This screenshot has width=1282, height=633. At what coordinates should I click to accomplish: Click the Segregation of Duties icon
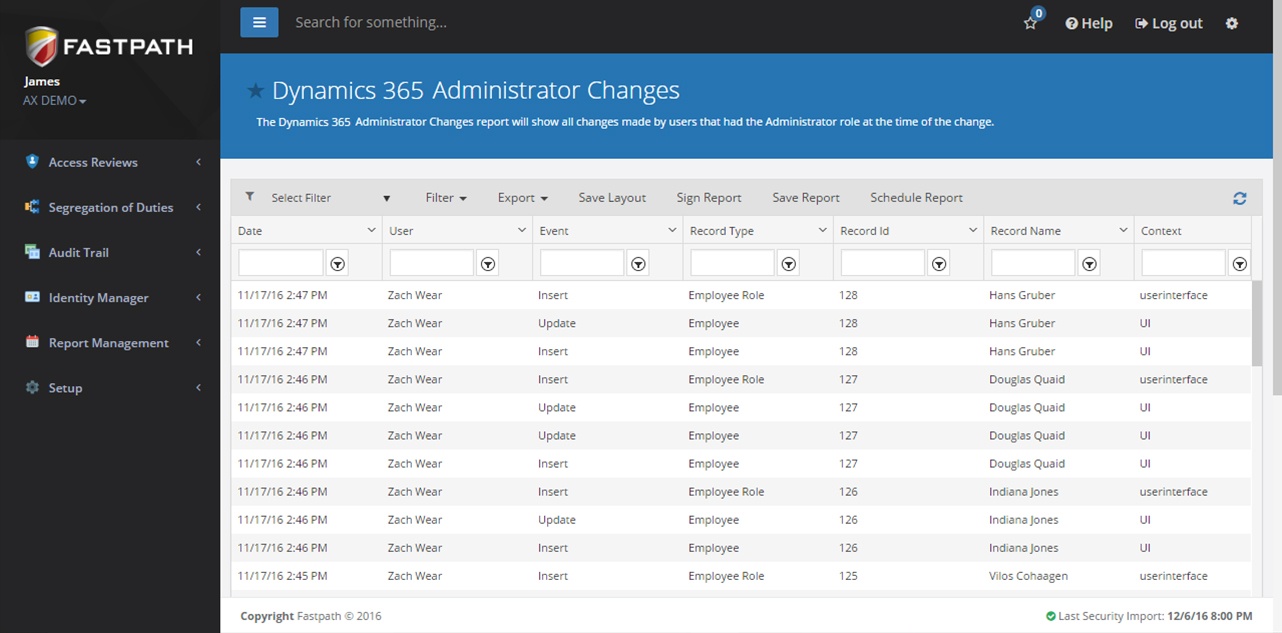pos(32,206)
